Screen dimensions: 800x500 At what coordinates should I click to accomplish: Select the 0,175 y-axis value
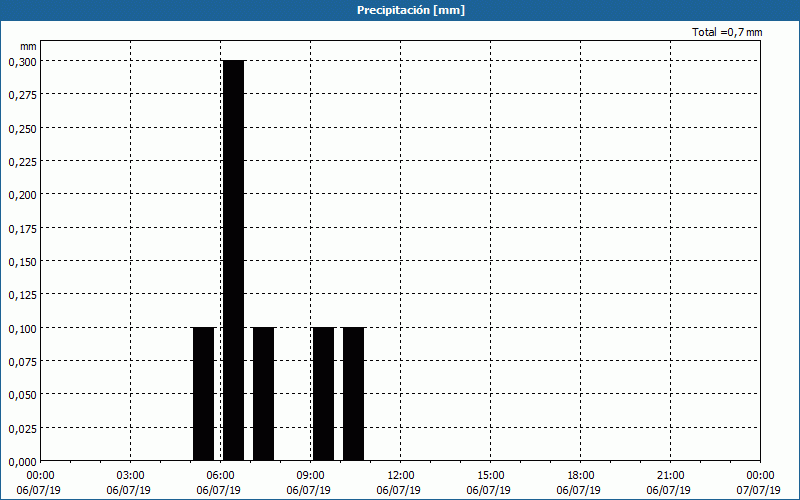(x=22, y=229)
